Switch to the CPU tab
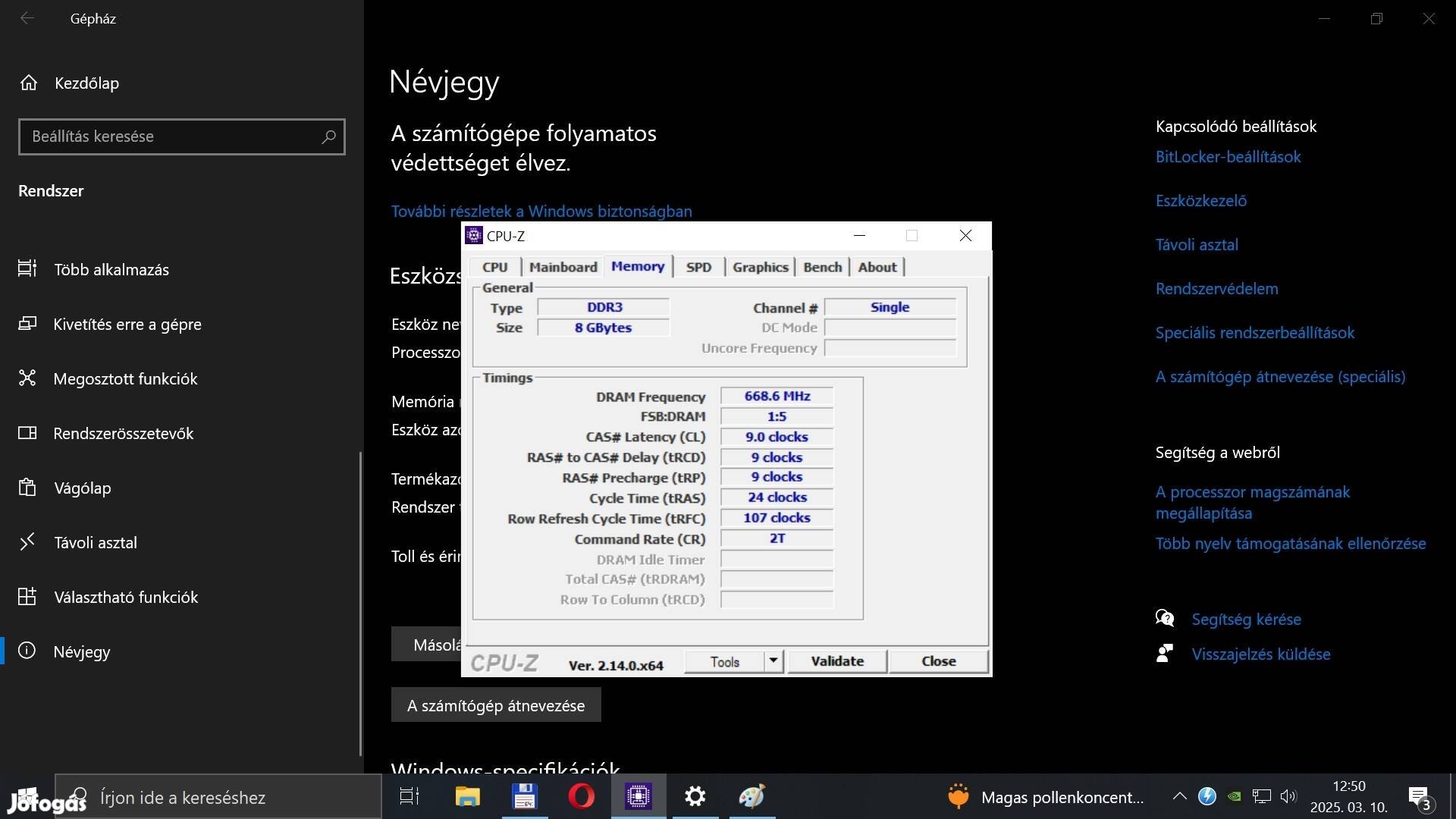1456x819 pixels. click(495, 267)
